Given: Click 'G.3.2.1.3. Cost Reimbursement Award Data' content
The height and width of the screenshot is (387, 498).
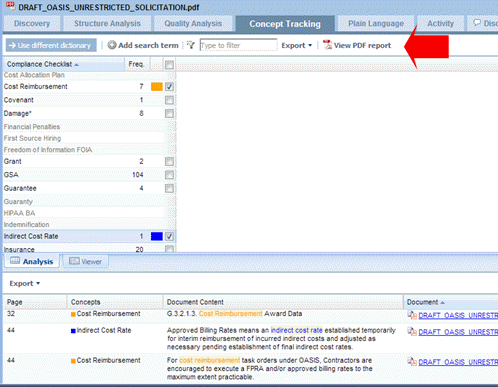Looking at the screenshot, I should click(x=234, y=314).
